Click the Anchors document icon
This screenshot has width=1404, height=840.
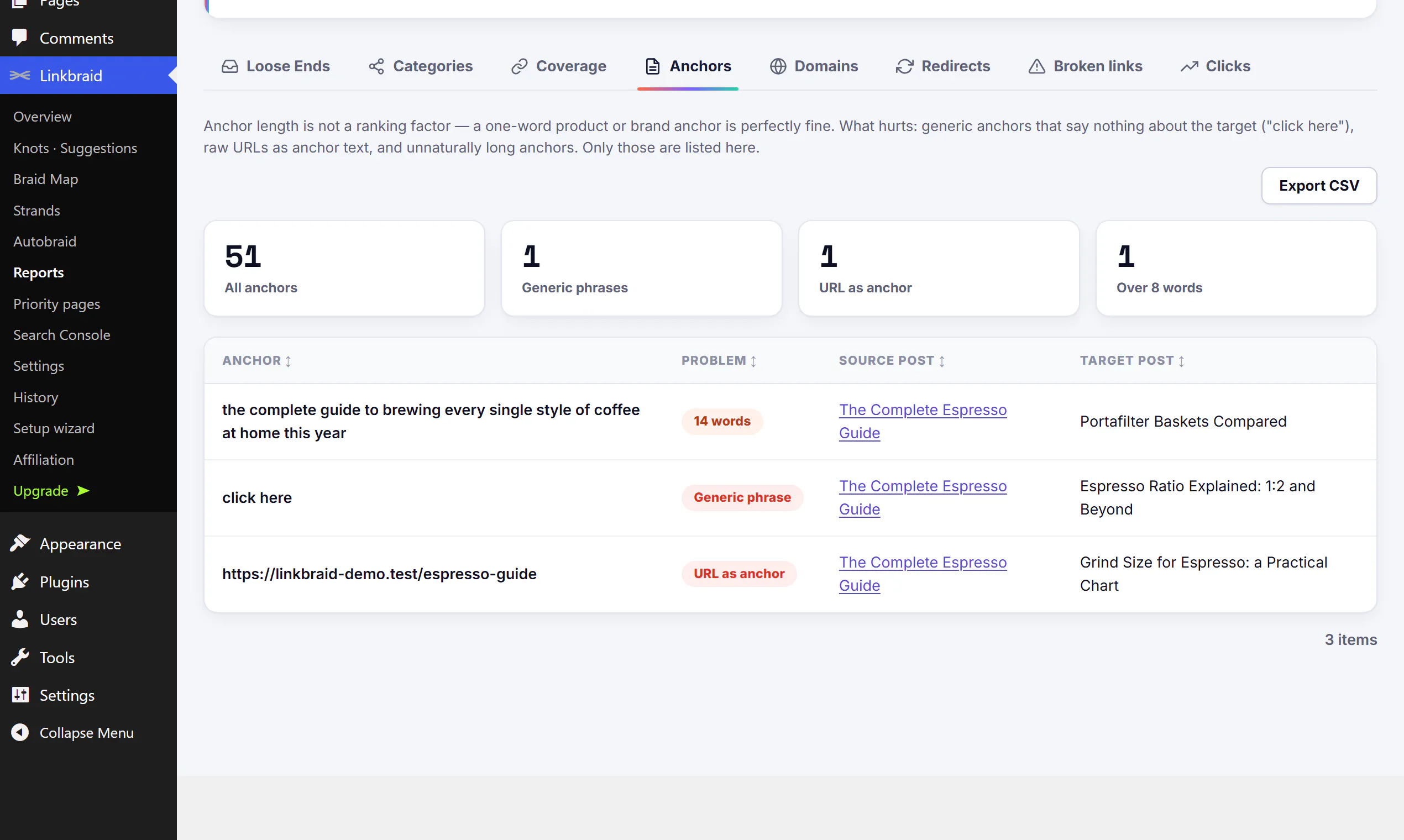click(653, 66)
